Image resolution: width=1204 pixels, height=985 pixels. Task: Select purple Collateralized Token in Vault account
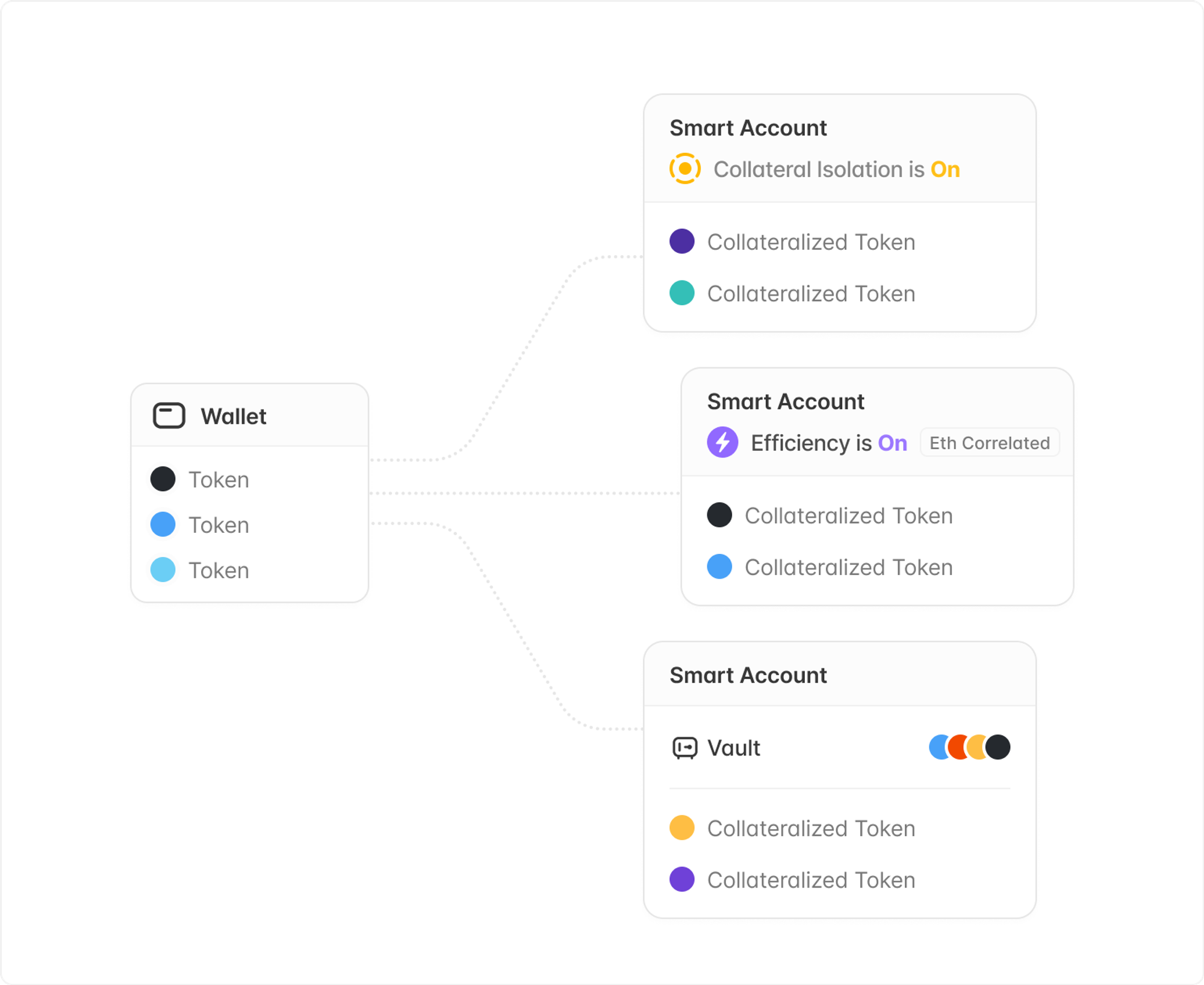tap(810, 880)
